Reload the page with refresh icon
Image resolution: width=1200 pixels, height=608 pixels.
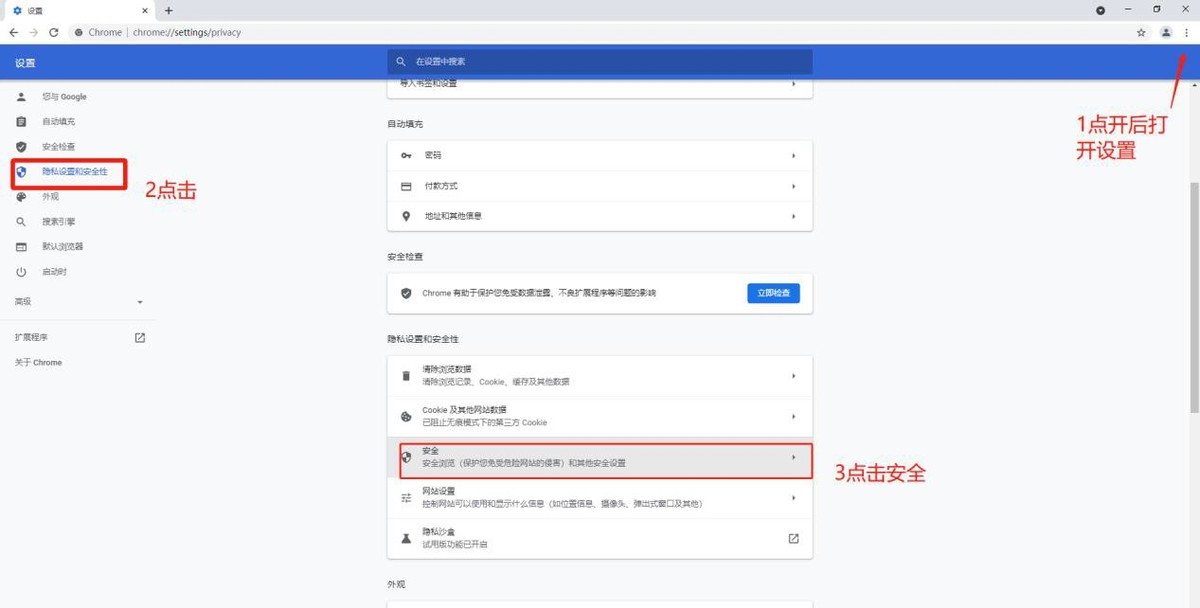point(54,32)
